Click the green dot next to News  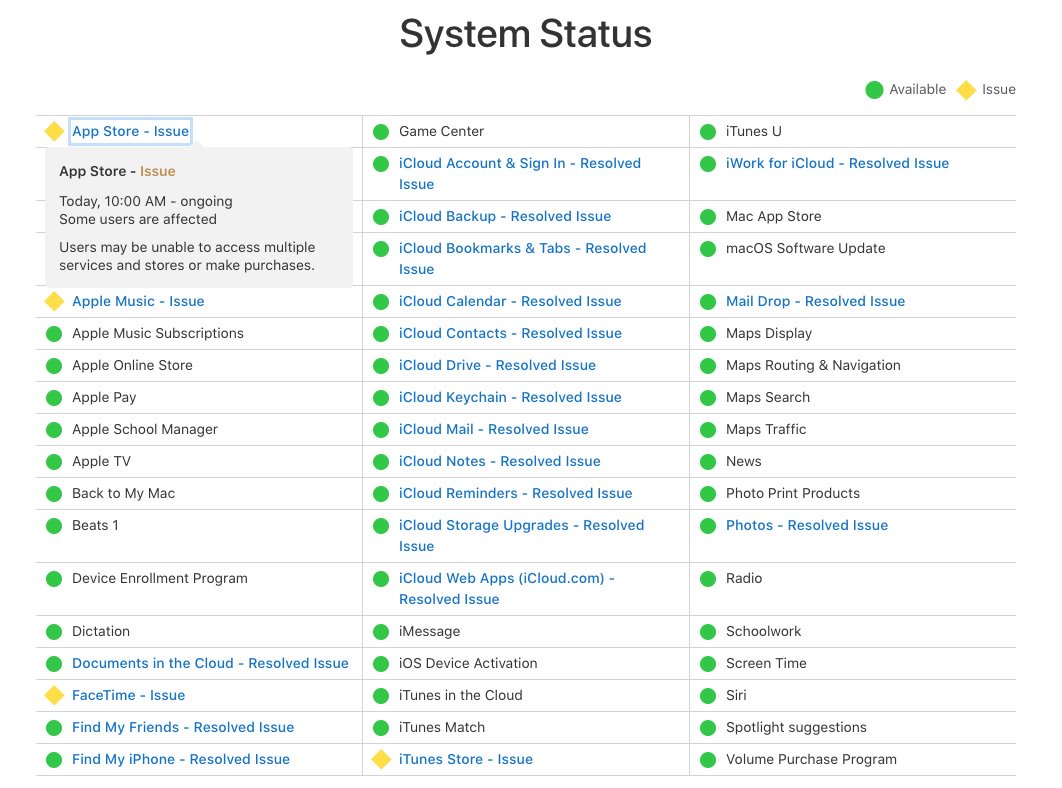pos(708,462)
